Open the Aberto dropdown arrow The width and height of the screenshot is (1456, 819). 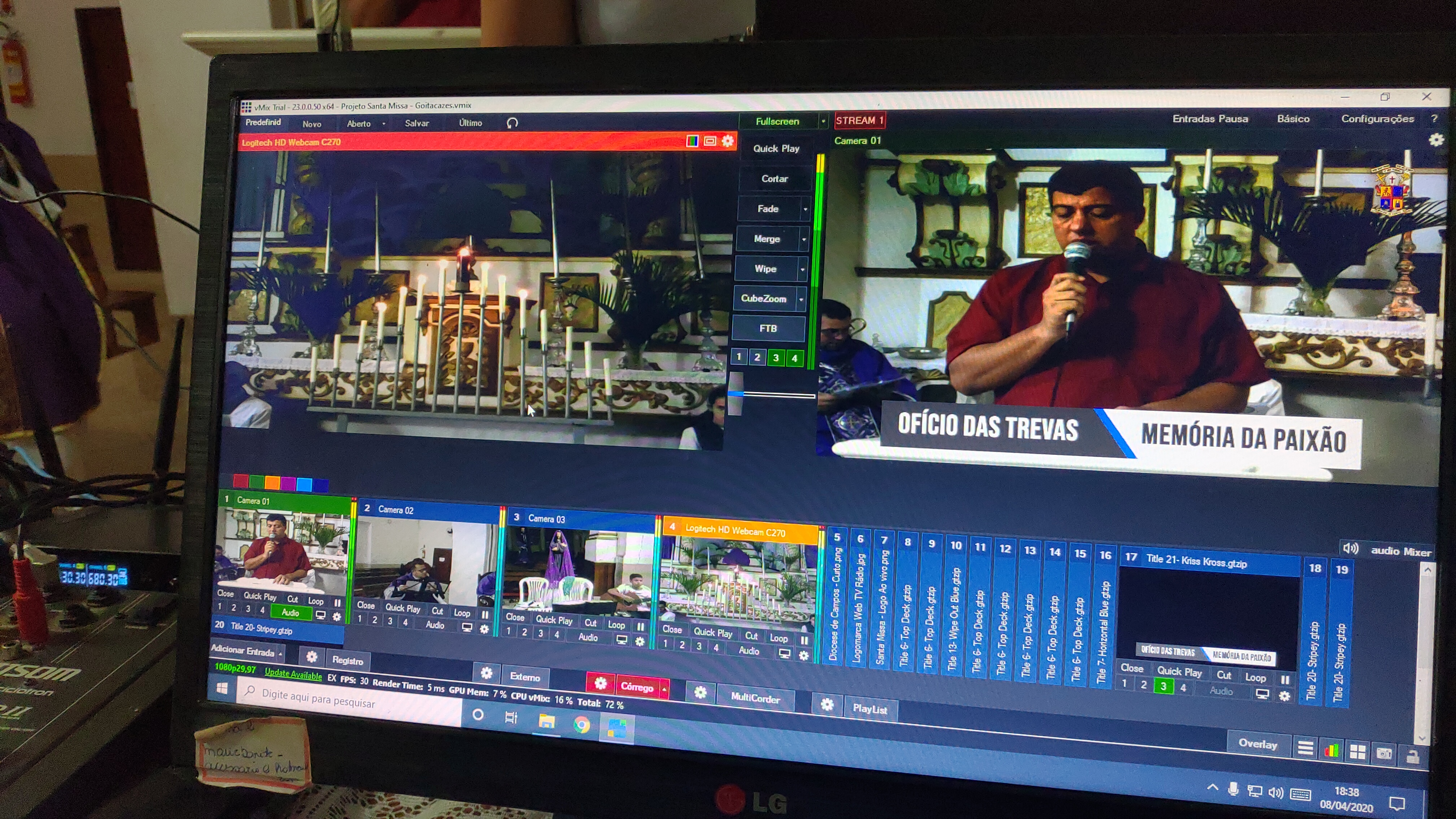coord(384,124)
